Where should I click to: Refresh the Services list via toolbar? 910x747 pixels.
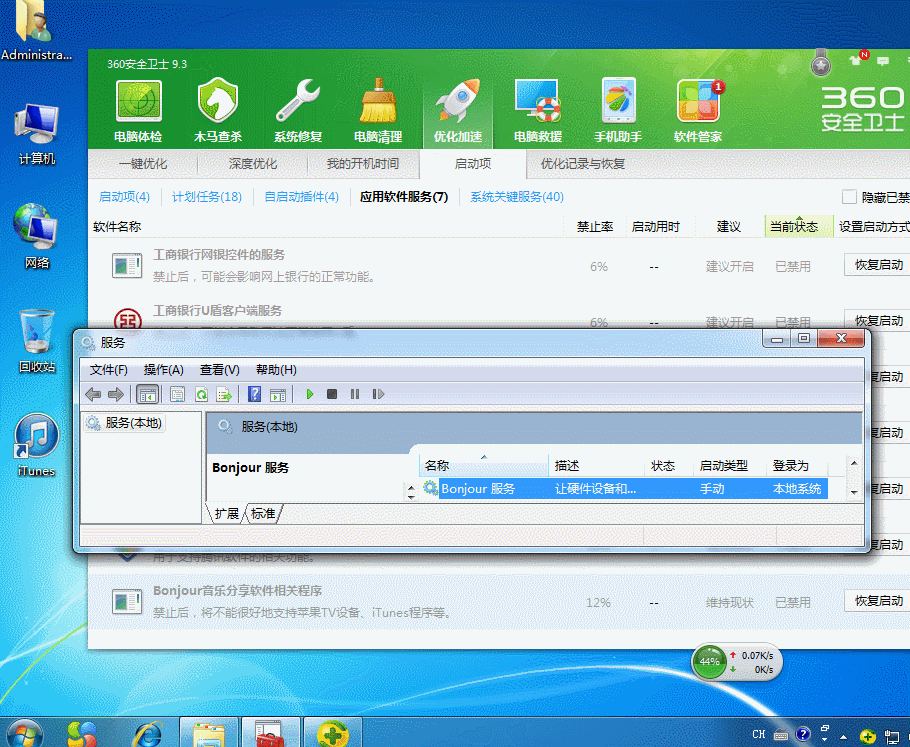tap(201, 395)
